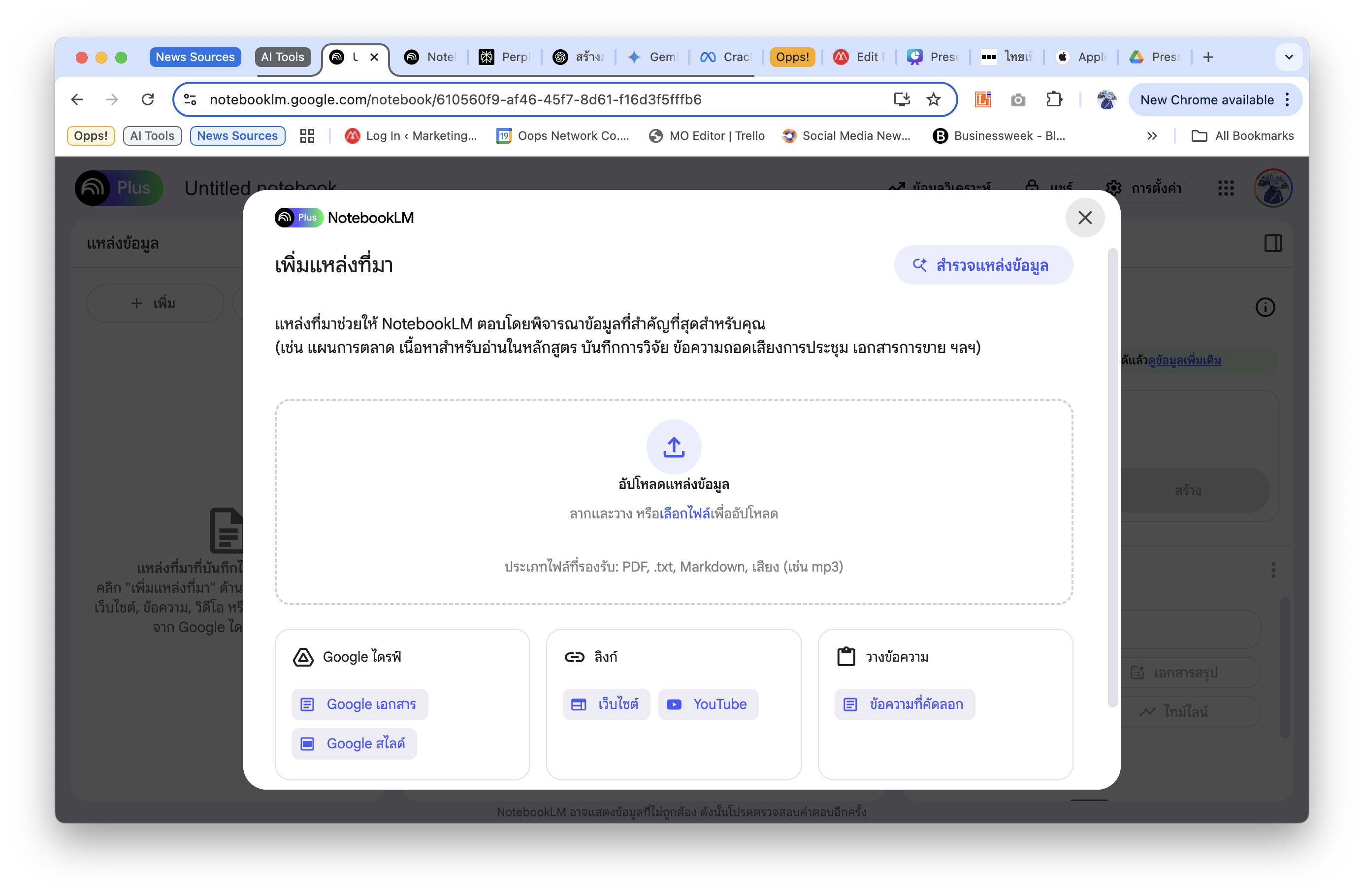Choose the website link source
Screen dimensions: 1364x896
pyautogui.click(x=606, y=704)
